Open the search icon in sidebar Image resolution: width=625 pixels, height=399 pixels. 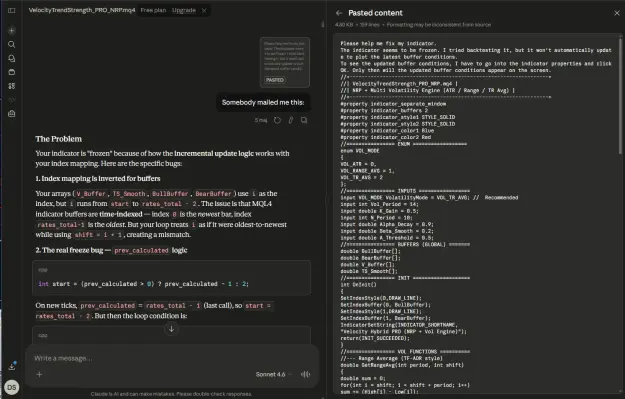pyautogui.click(x=12, y=44)
